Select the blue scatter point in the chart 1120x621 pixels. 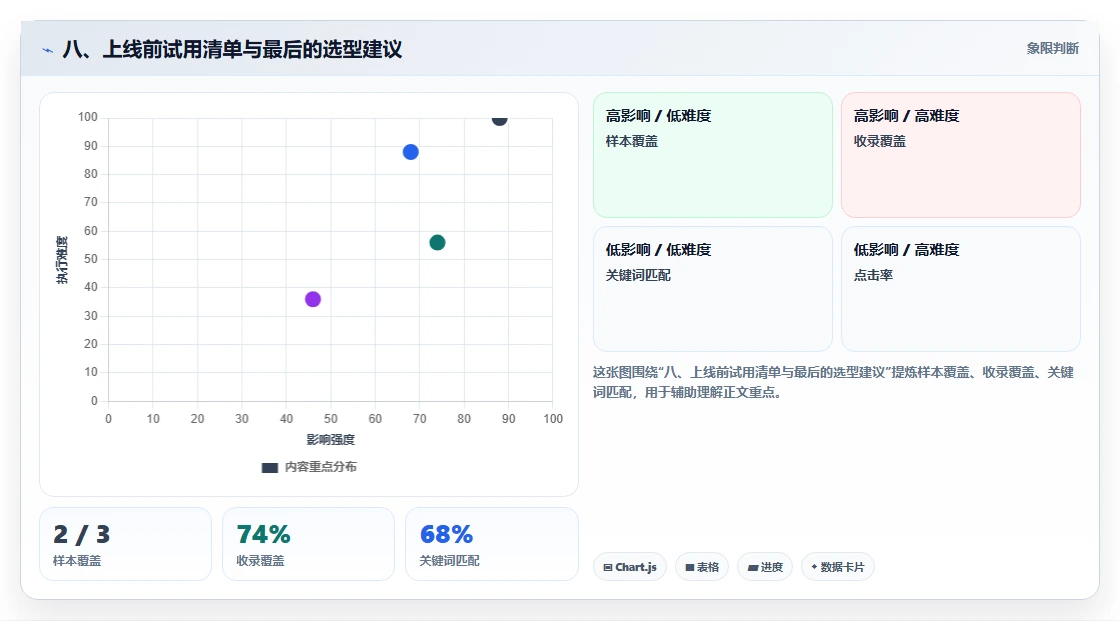click(x=410, y=152)
